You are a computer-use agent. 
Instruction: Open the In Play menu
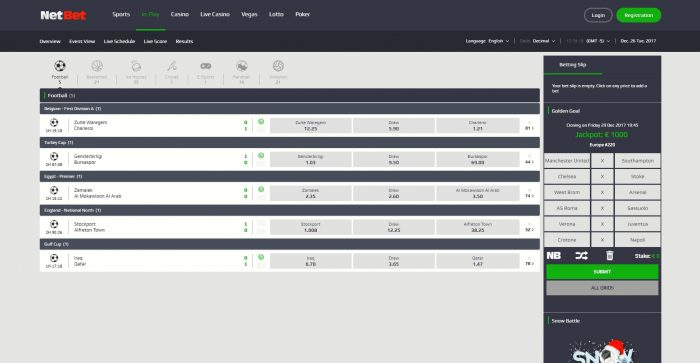(x=150, y=14)
